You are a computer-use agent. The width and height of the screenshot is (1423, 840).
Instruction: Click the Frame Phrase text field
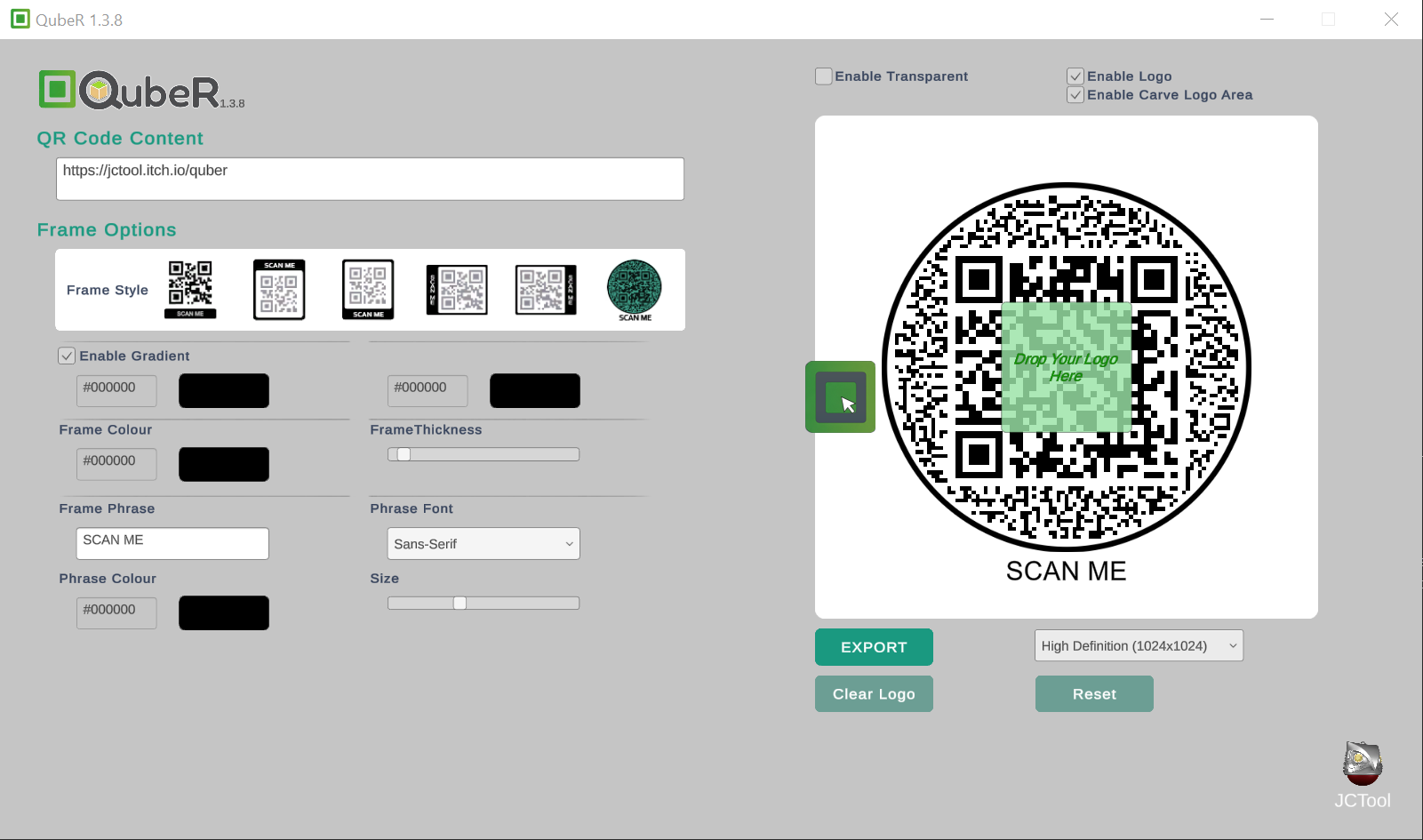[172, 544]
